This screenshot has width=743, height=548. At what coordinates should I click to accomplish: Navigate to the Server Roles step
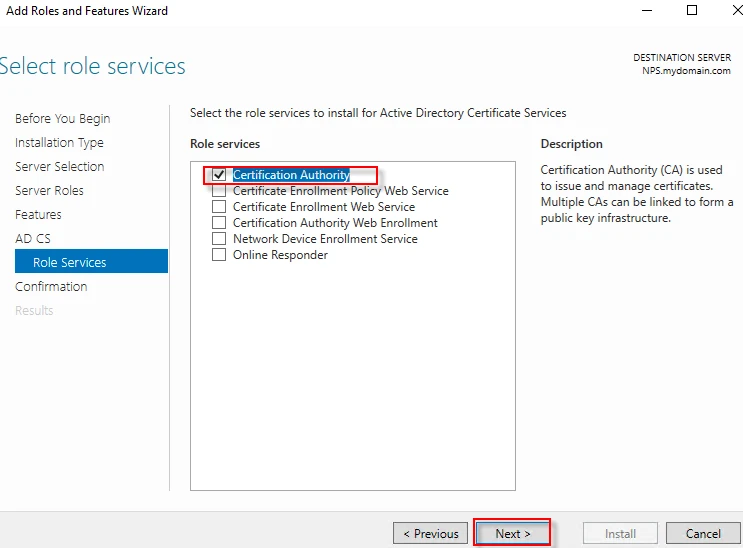49,191
